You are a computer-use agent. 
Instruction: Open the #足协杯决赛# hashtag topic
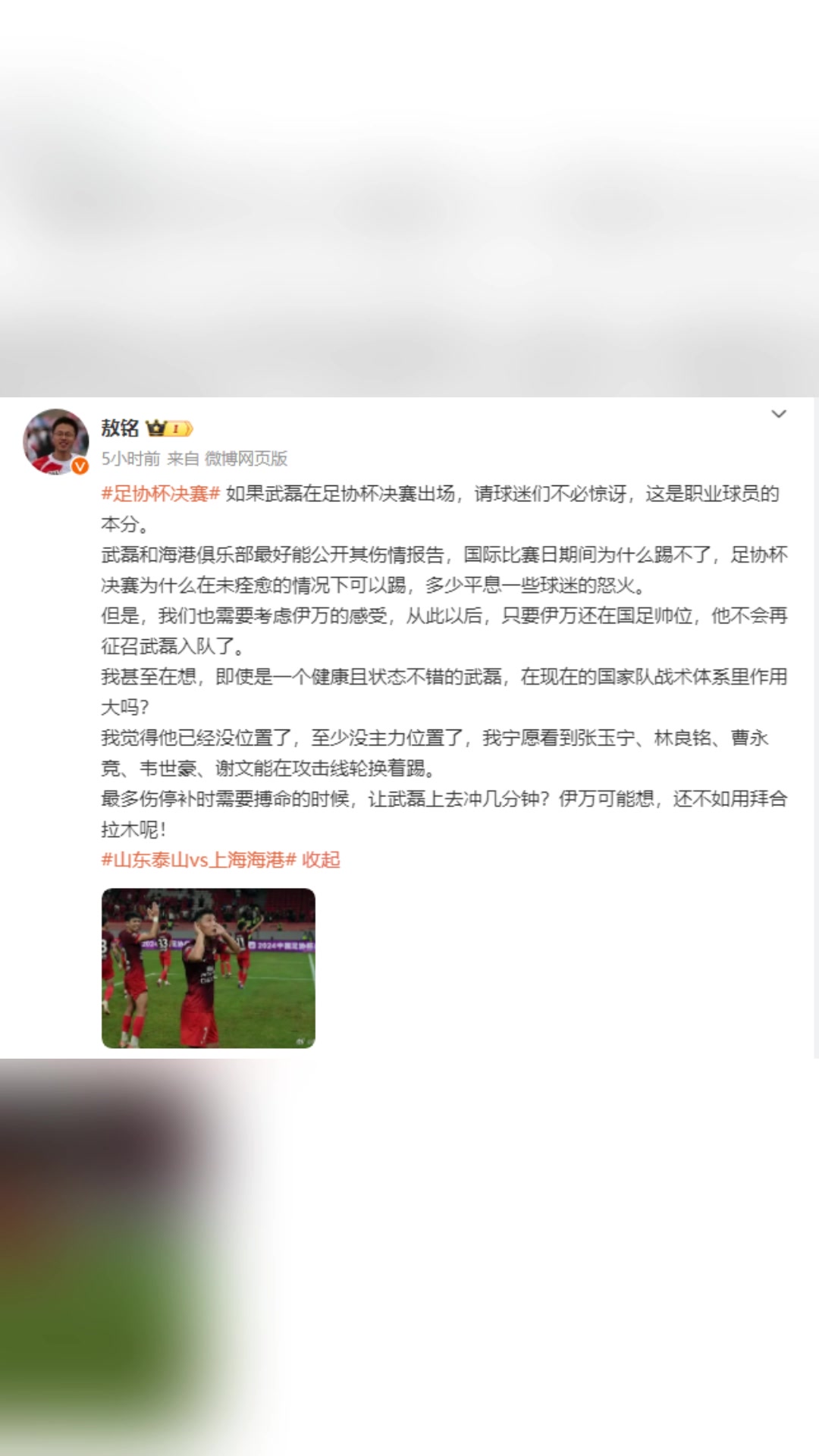161,494
